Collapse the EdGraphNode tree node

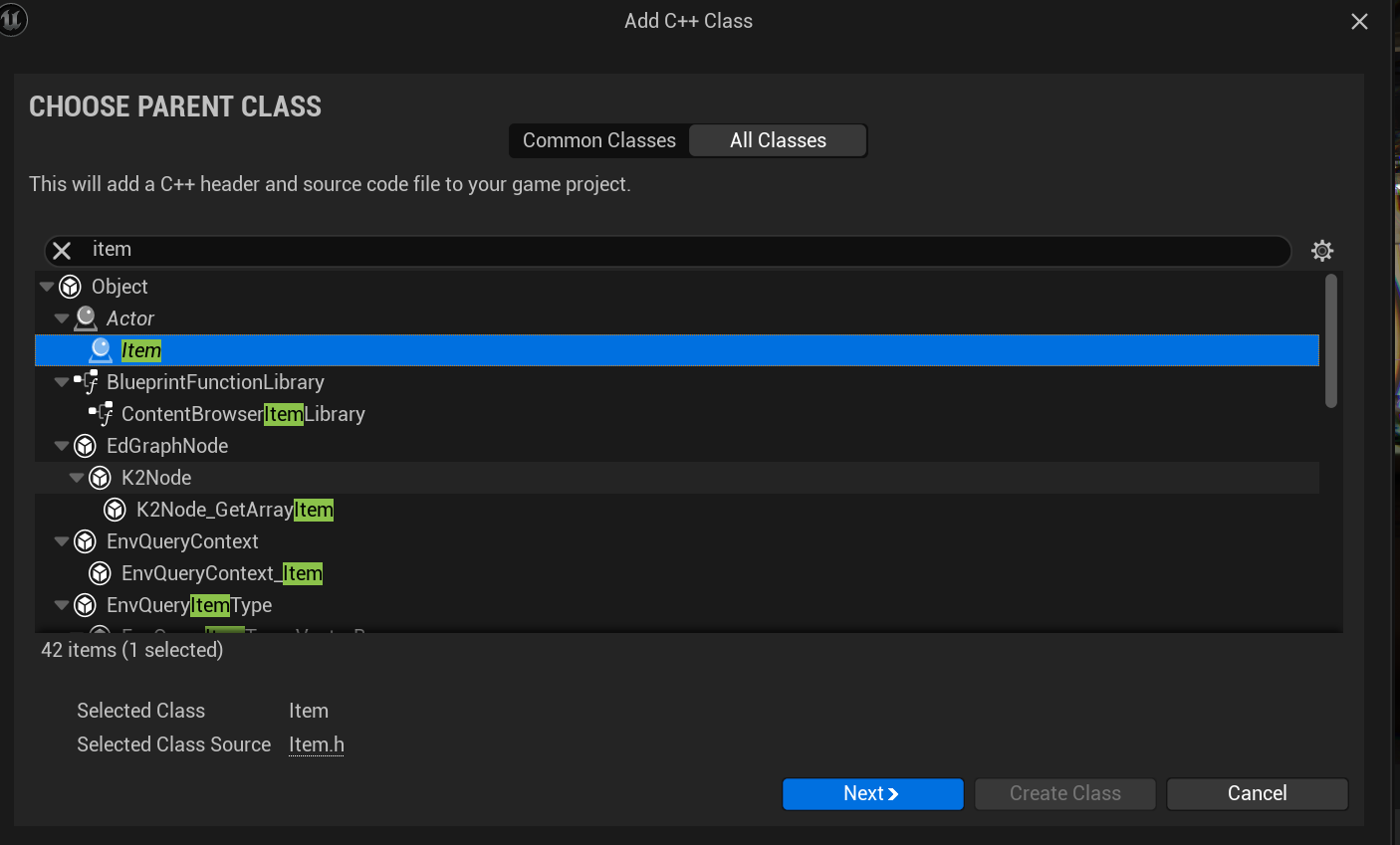pyautogui.click(x=62, y=446)
